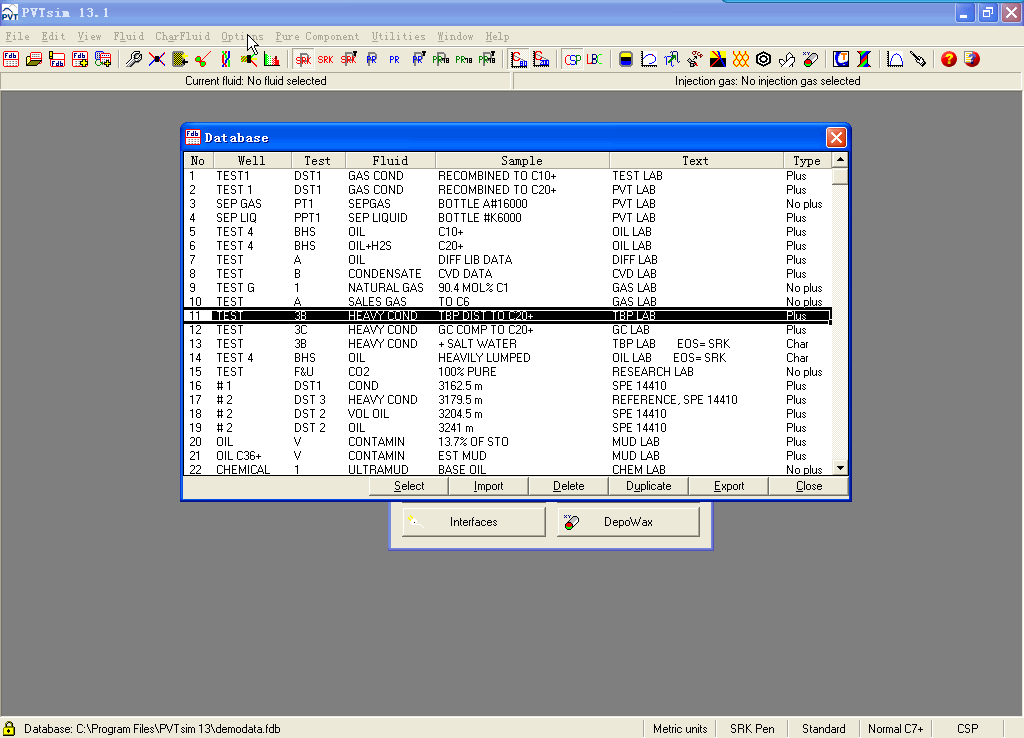Click the white crystal shapes icon
This screenshot has width=1024, height=738.
787,59
